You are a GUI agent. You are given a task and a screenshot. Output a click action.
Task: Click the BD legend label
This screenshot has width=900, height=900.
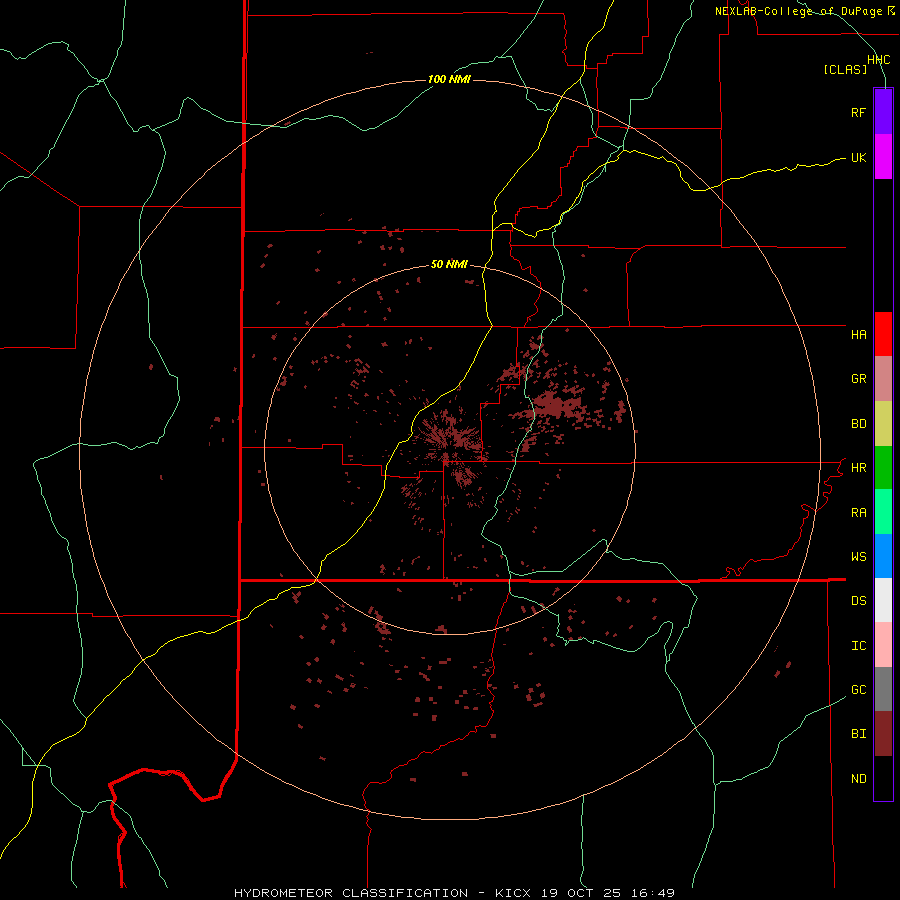click(x=858, y=424)
